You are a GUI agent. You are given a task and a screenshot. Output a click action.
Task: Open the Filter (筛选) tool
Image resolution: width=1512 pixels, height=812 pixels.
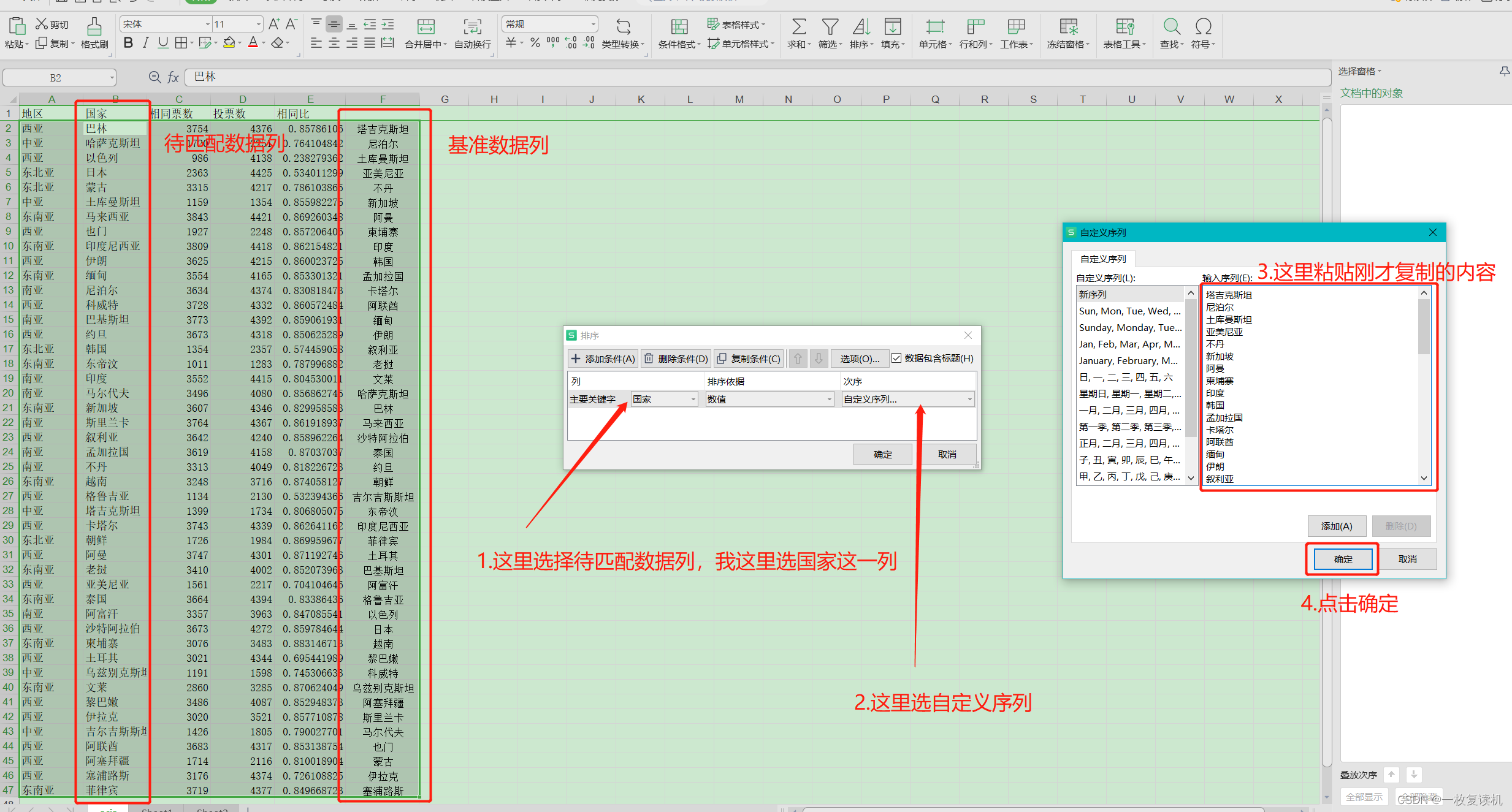(830, 26)
